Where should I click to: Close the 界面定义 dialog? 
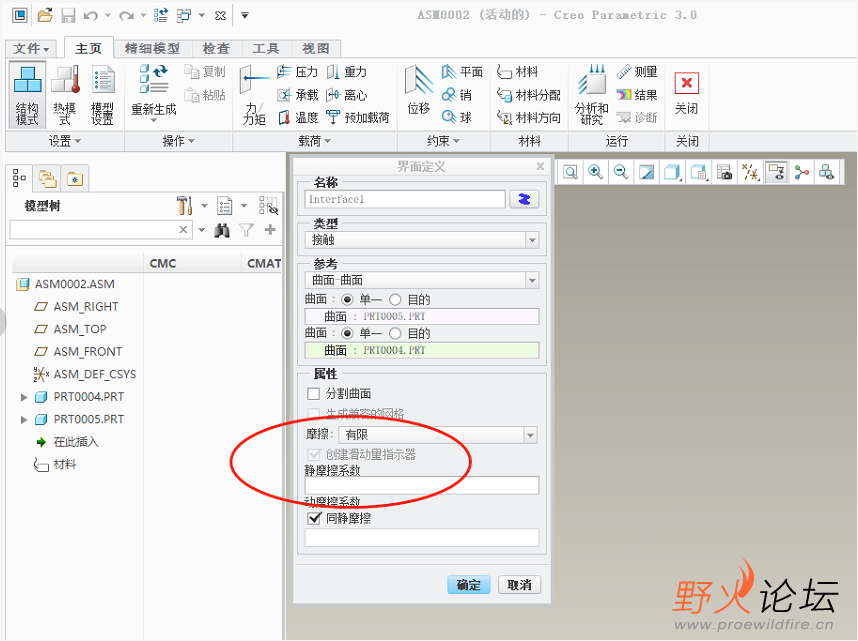540,166
